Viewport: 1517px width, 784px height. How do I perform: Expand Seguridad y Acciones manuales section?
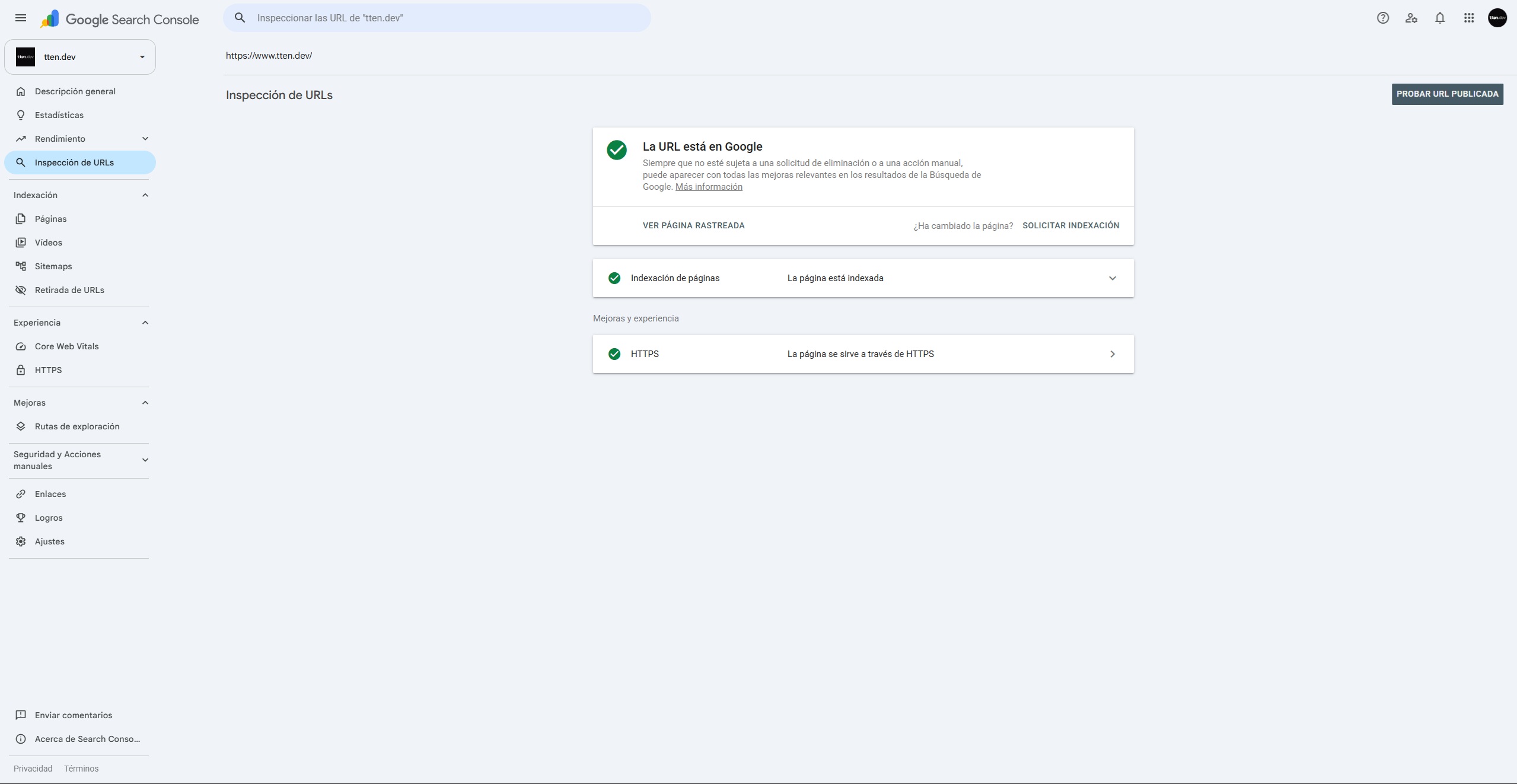click(x=145, y=460)
